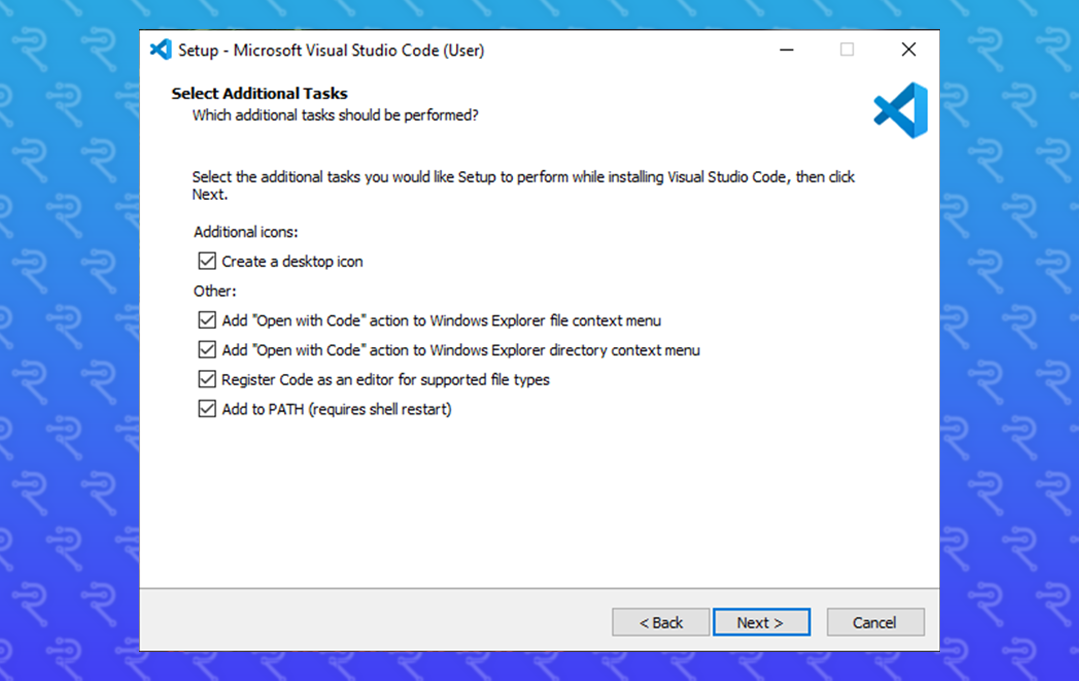The image size is (1079, 681).
Task: Click the "Other:" group label
Action: click(215, 292)
